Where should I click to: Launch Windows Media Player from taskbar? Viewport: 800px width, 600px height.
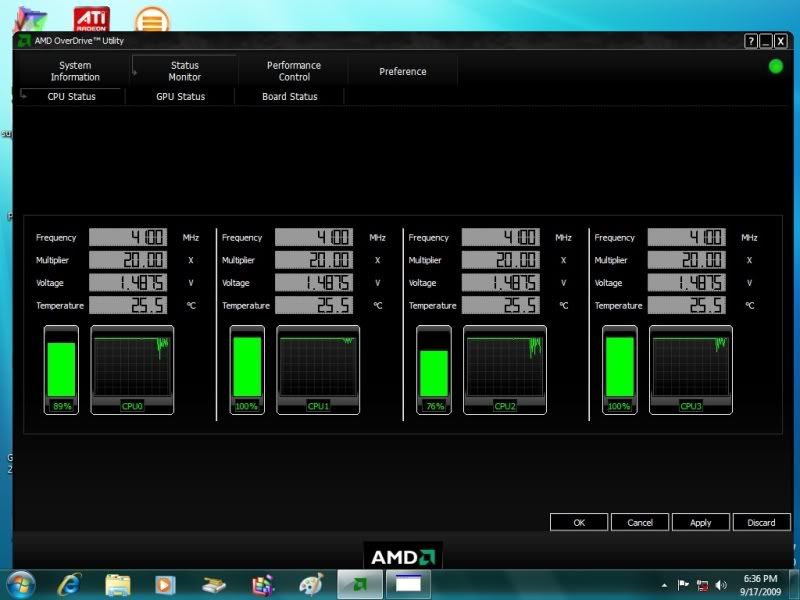coord(166,584)
